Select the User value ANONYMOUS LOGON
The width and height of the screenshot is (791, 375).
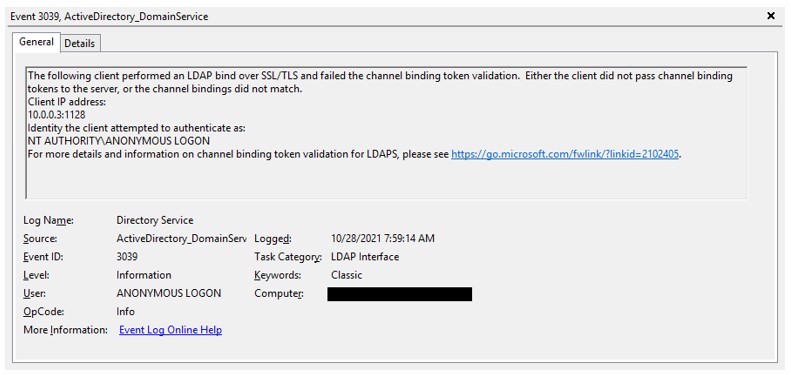pos(168,293)
